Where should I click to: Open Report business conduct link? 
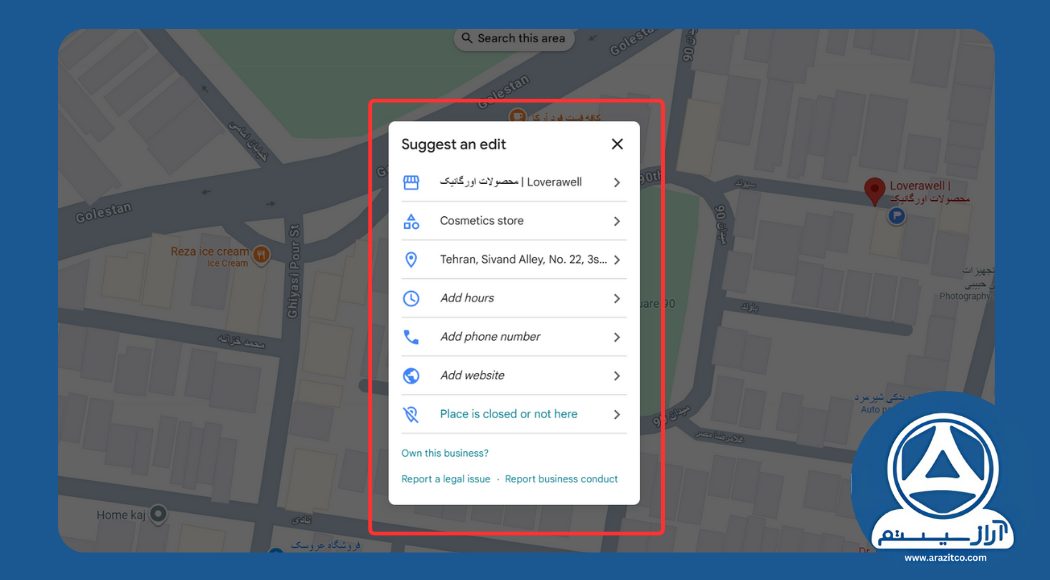(561, 479)
